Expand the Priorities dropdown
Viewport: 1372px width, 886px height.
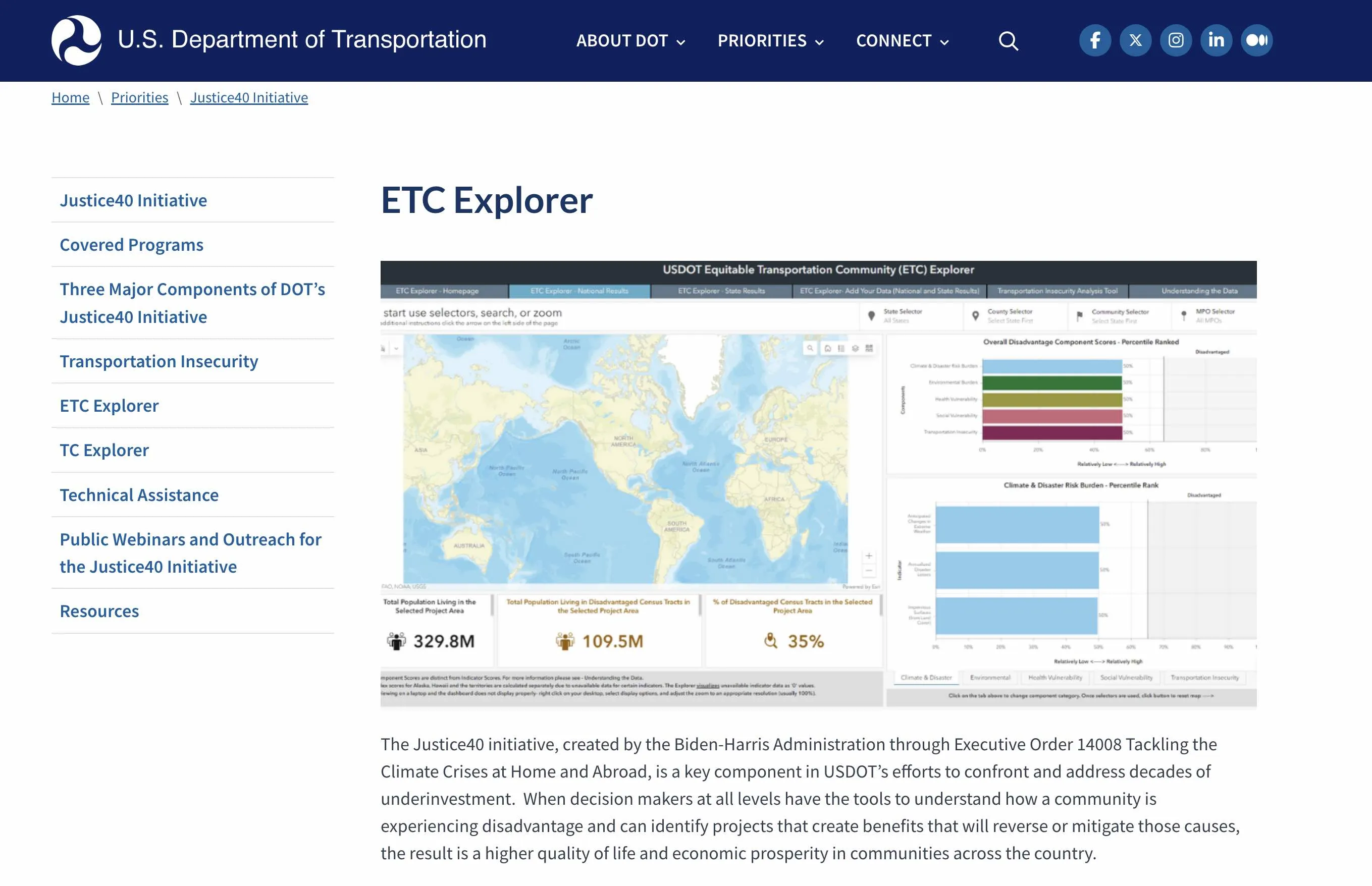[770, 41]
